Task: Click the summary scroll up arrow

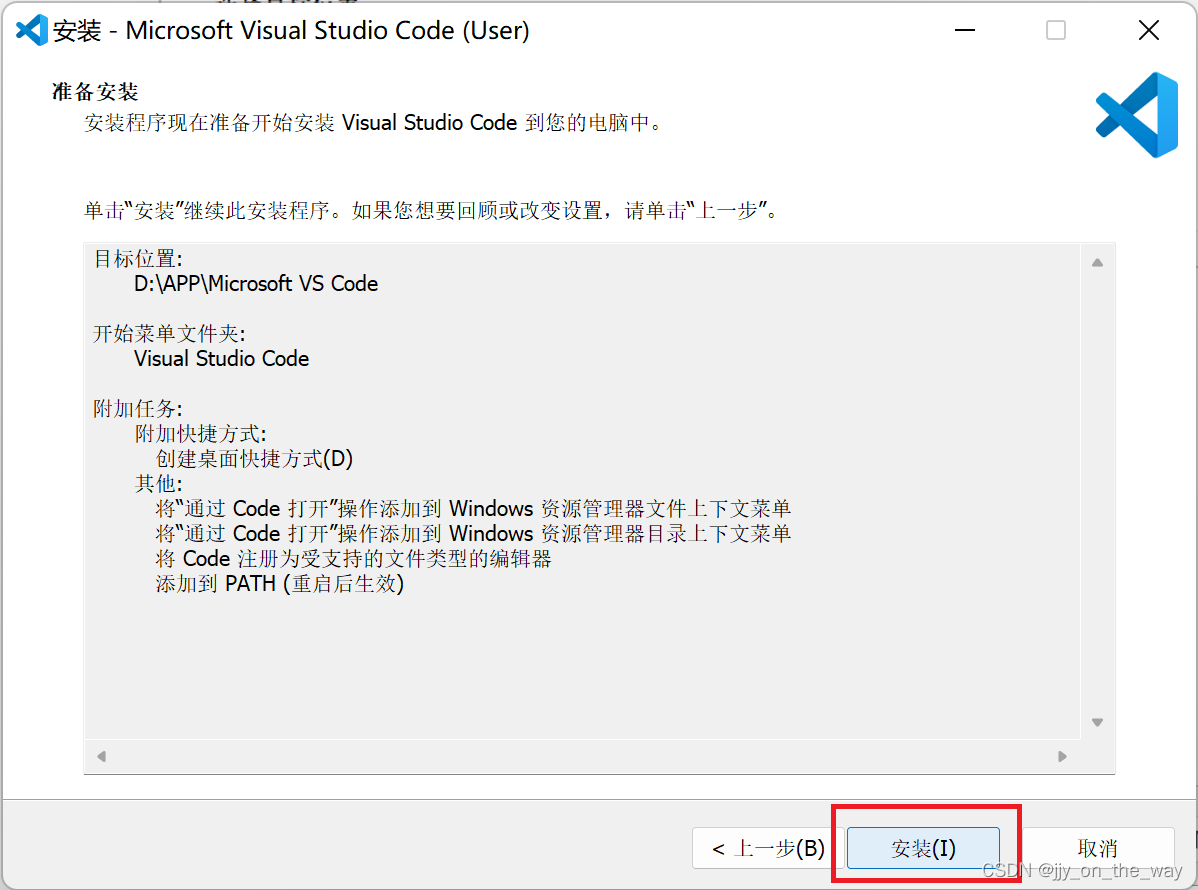Action: point(1097,263)
